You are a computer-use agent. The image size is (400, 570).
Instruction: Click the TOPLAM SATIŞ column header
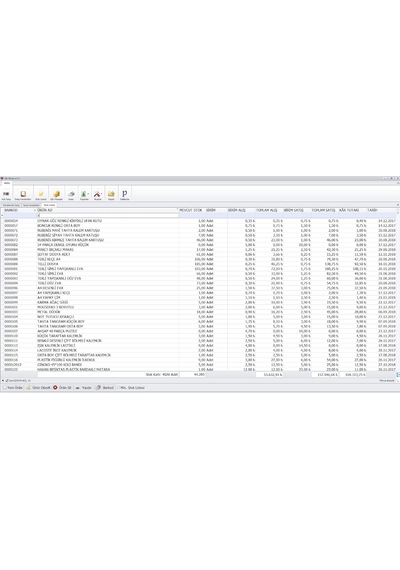pos(325,210)
